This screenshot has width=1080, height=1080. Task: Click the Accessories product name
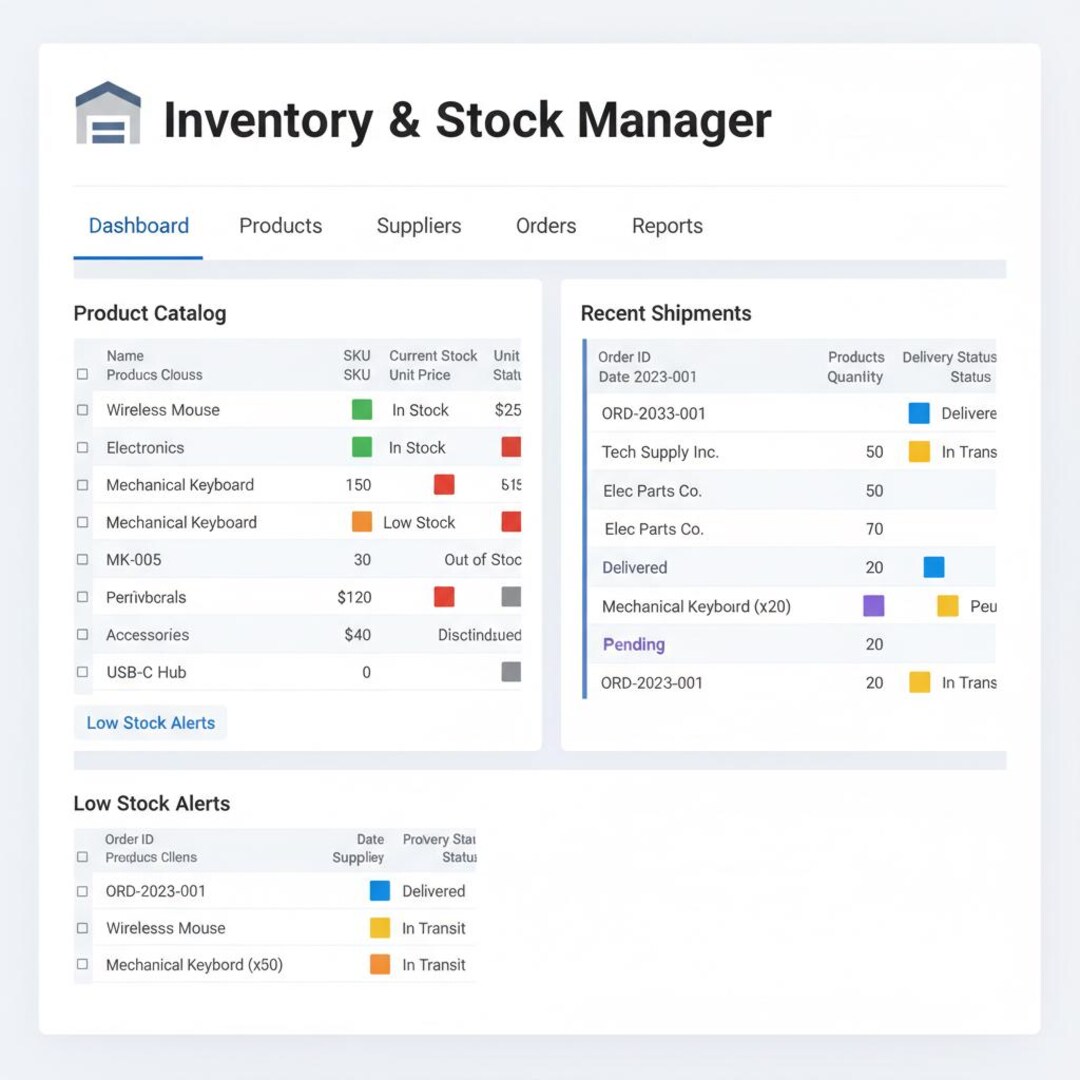point(147,634)
